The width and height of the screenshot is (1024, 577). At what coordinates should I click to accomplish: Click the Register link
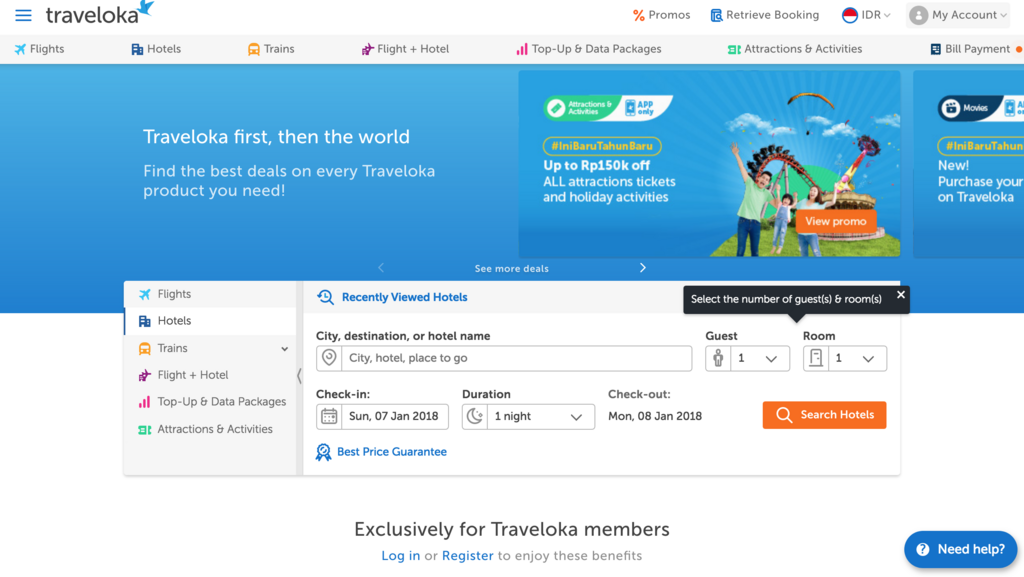point(468,555)
